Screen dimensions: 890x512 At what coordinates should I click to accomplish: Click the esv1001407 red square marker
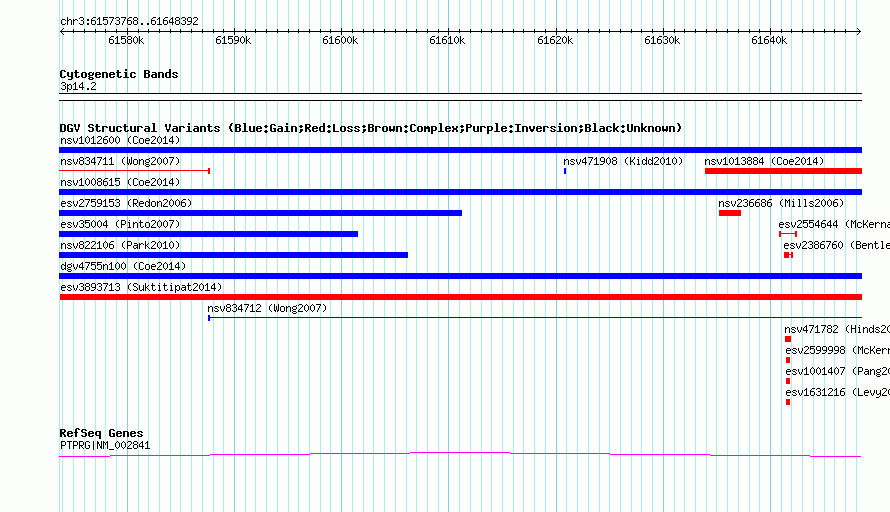coord(788,381)
